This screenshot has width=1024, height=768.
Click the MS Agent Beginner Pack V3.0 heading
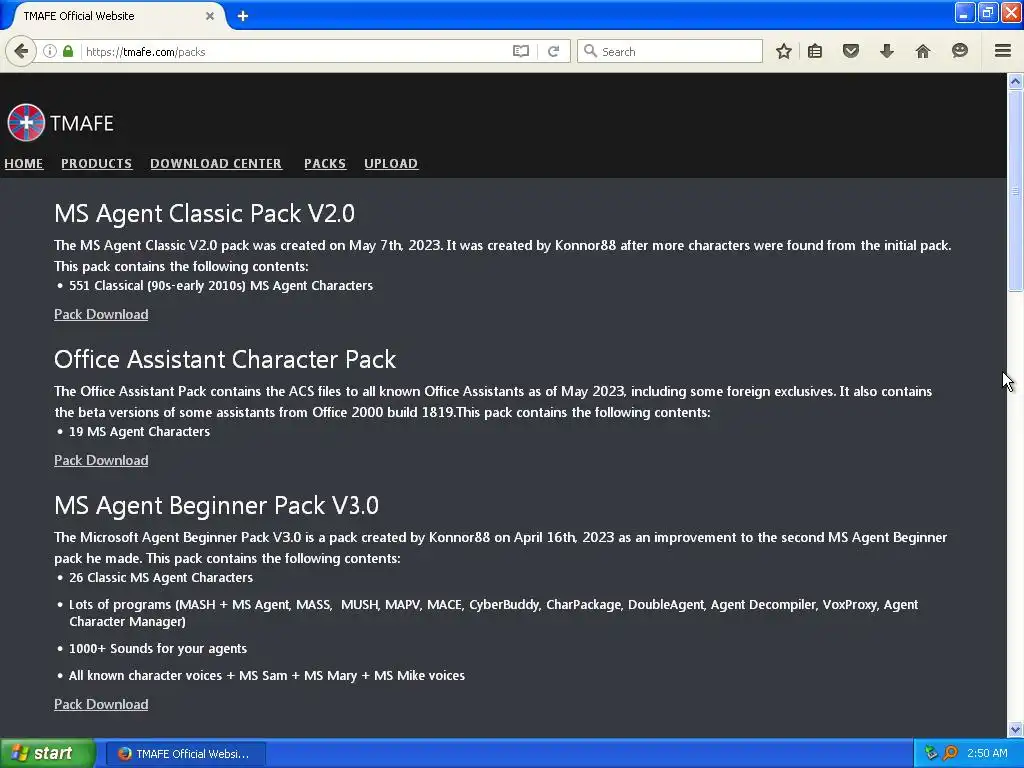coord(216,505)
